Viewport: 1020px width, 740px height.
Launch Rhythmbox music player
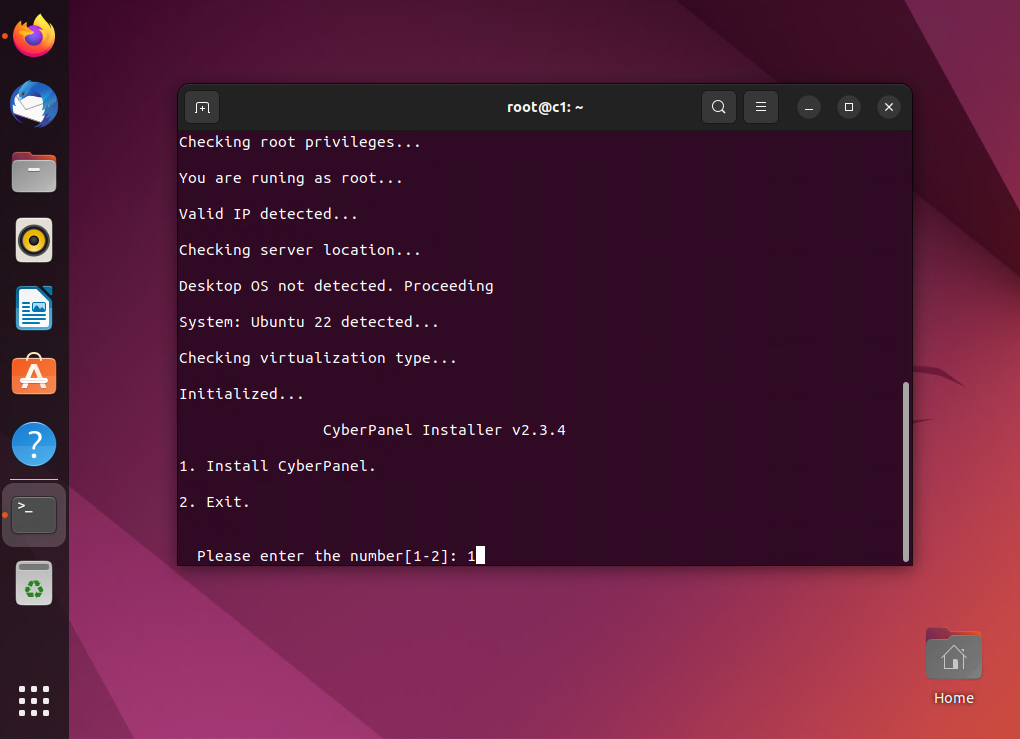(34, 241)
